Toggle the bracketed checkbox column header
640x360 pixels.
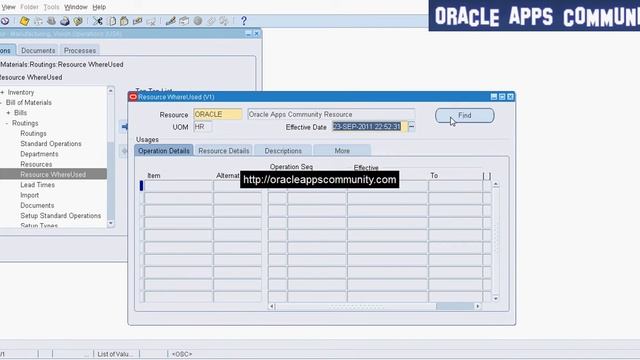(487, 176)
